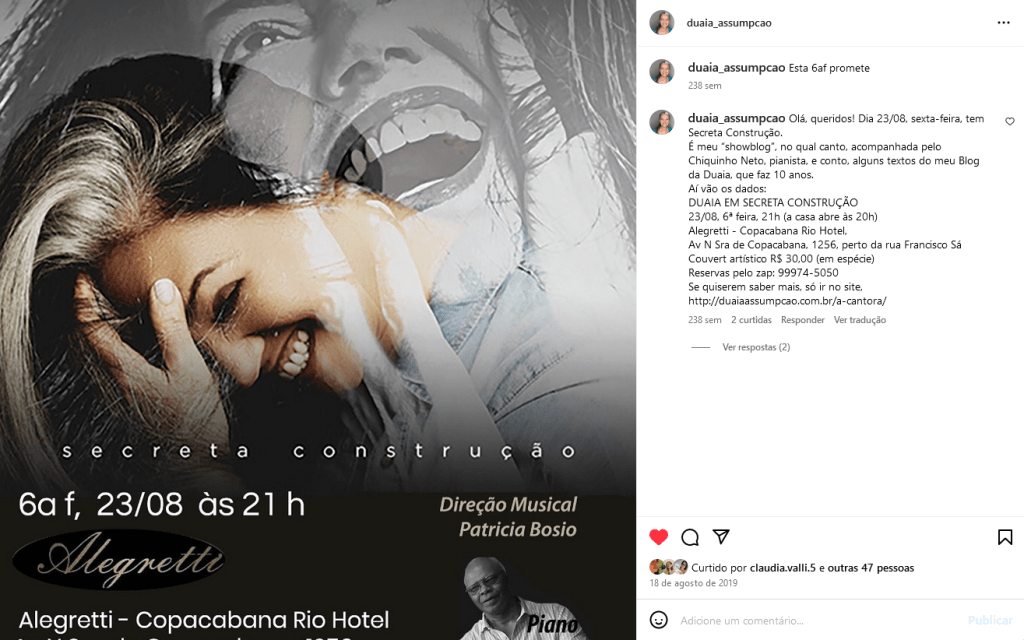Click the header profile avatar

[x=662, y=23]
